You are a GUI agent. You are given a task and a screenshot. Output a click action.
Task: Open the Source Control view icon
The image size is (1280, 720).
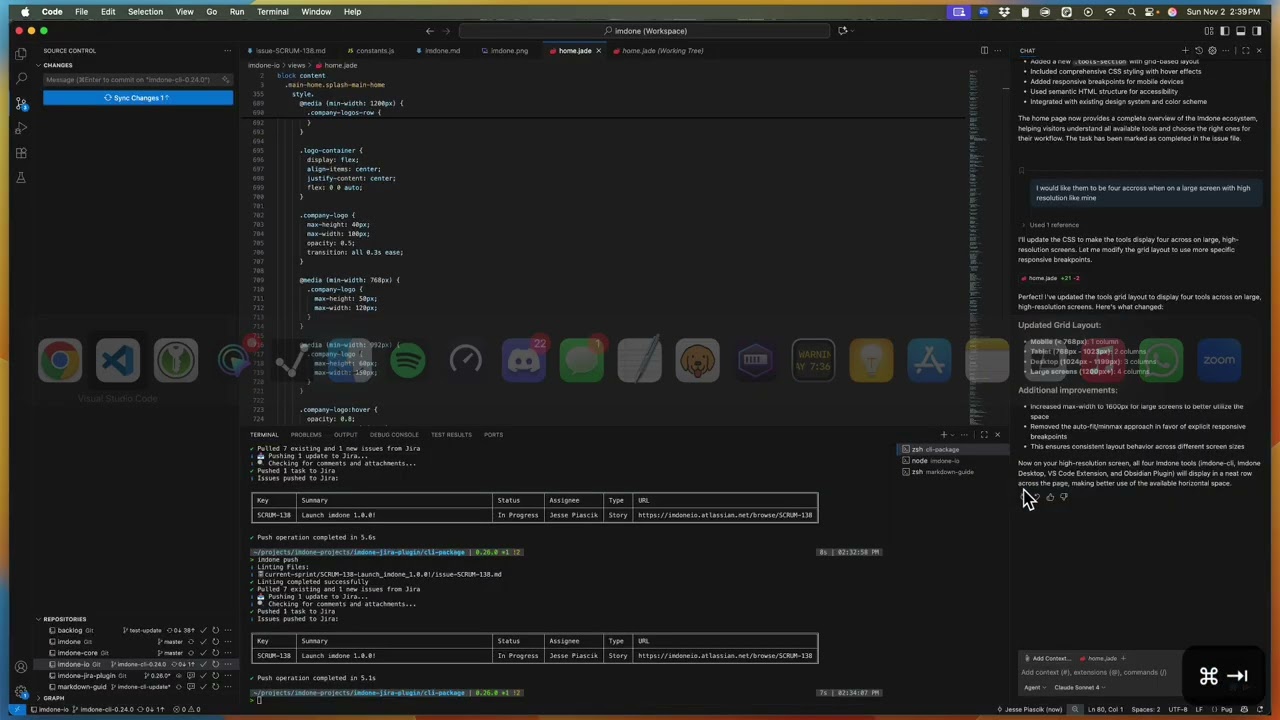click(x=21, y=103)
